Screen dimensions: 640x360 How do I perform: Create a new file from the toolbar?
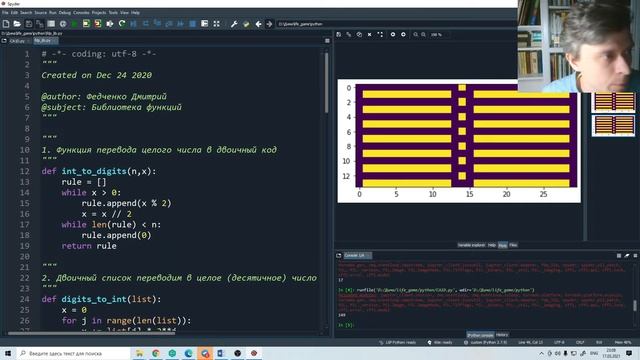[6, 24]
